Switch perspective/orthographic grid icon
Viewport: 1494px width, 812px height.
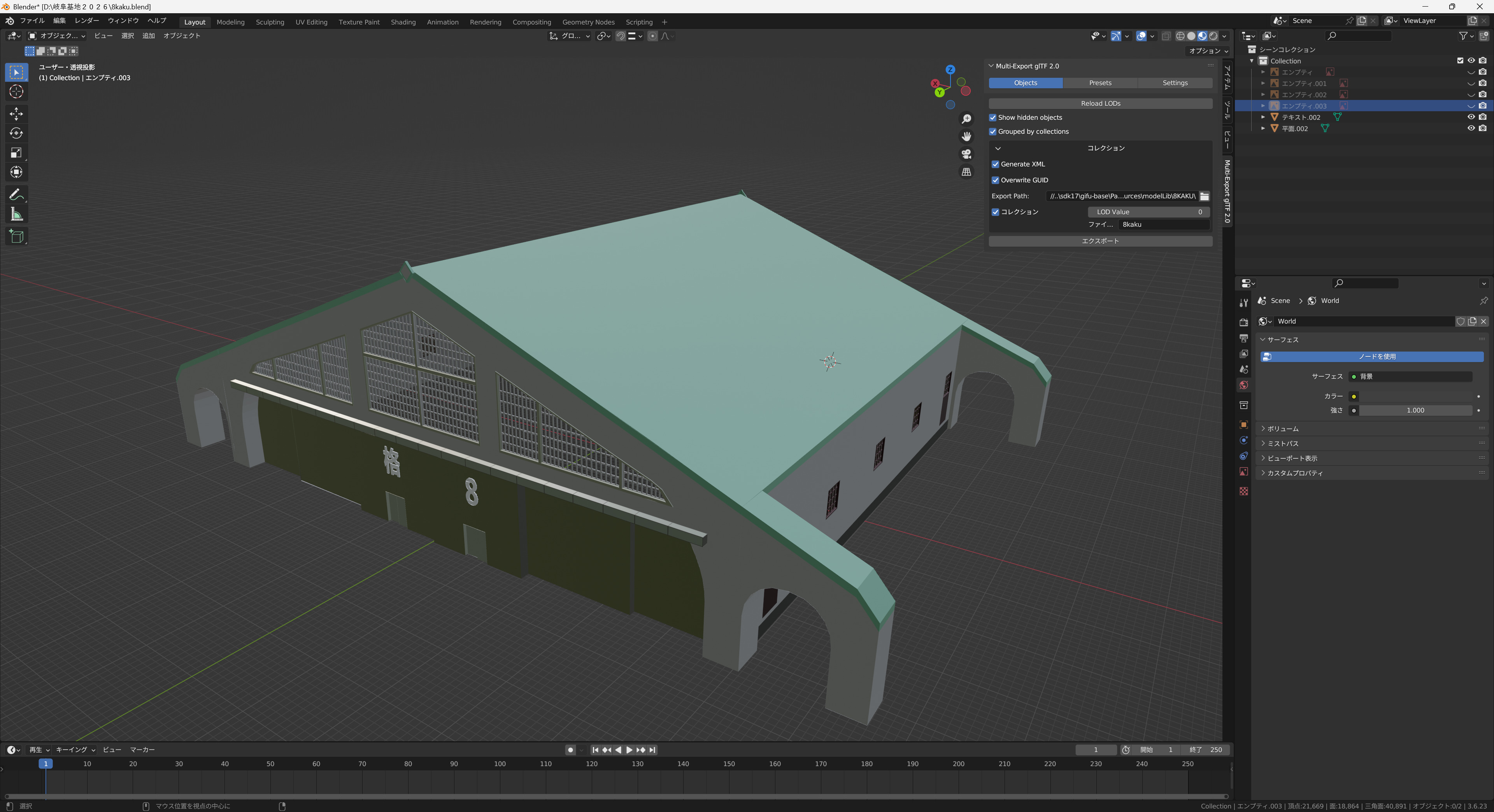pos(966,172)
